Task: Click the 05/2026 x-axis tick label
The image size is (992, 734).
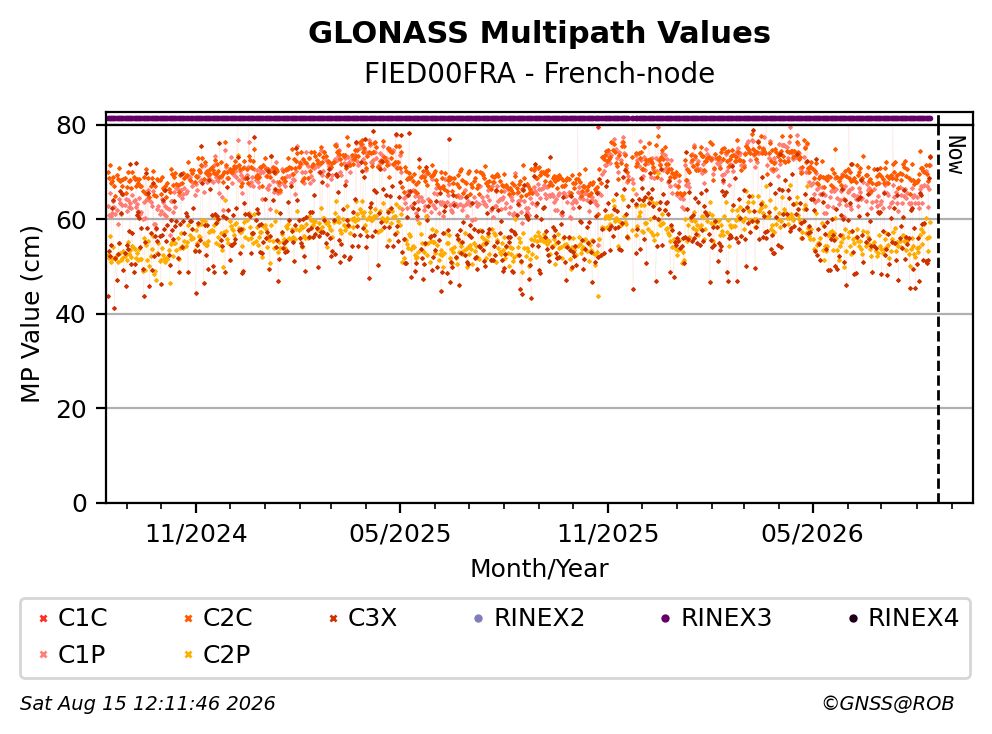Action: click(812, 534)
